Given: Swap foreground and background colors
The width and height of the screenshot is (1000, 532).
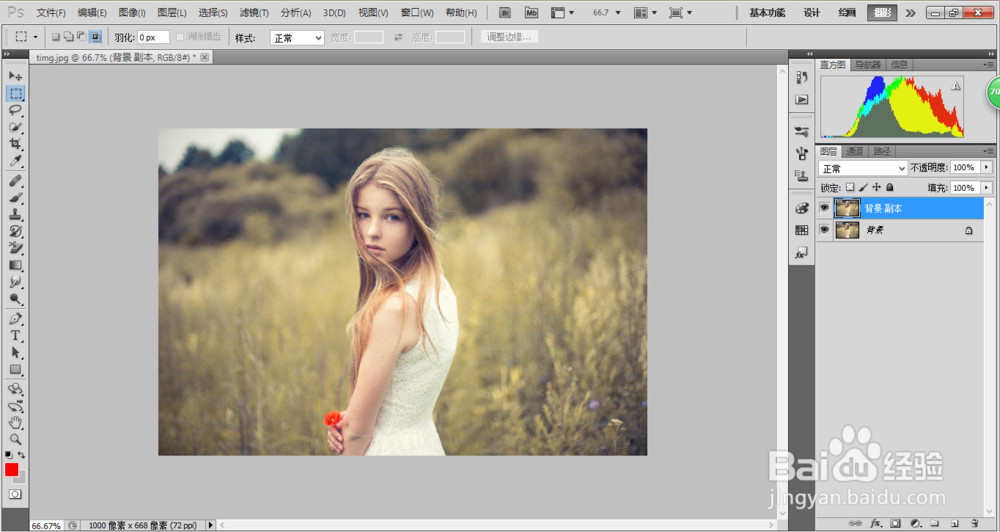Looking at the screenshot, I should (22, 455).
